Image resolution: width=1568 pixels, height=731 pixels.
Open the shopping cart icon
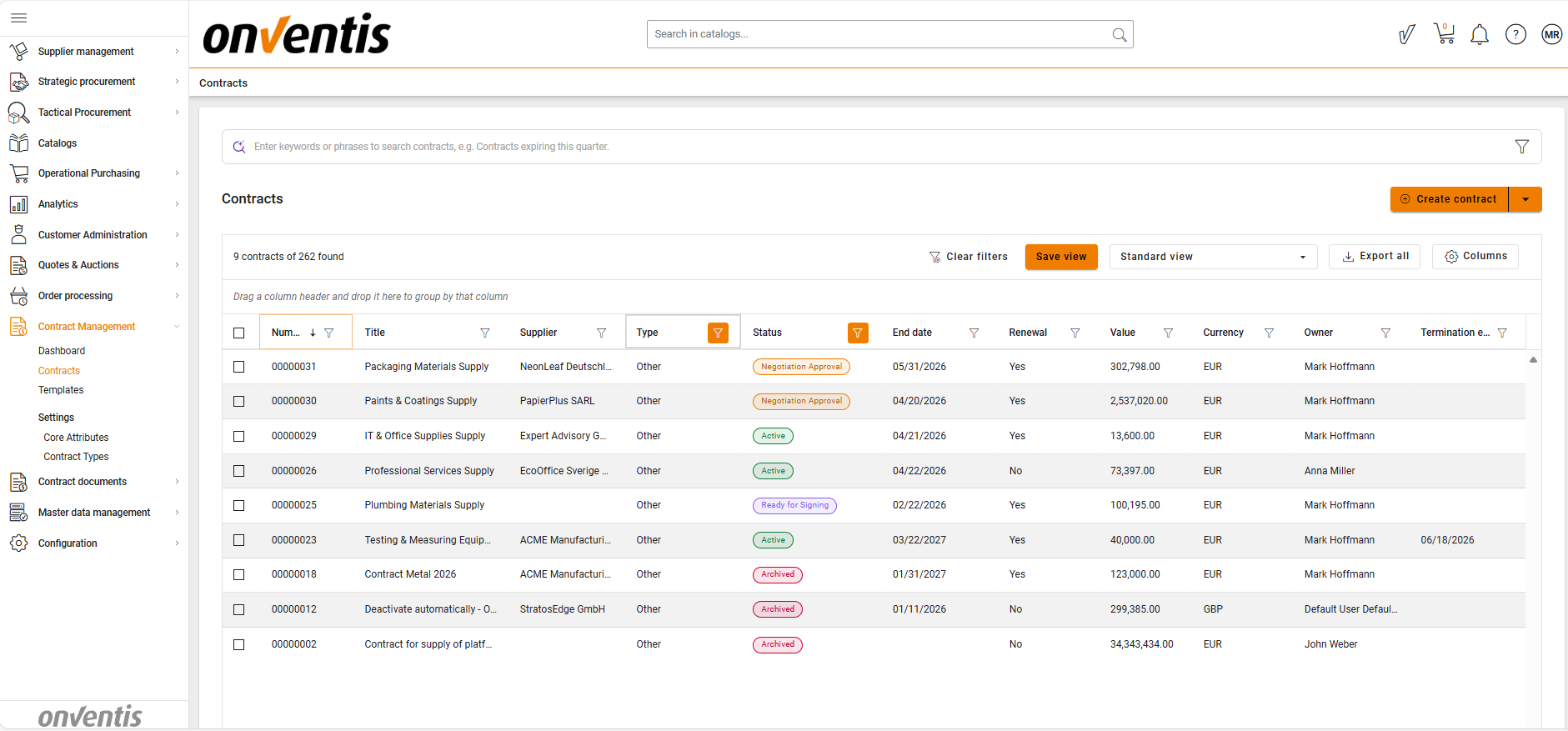(1444, 34)
